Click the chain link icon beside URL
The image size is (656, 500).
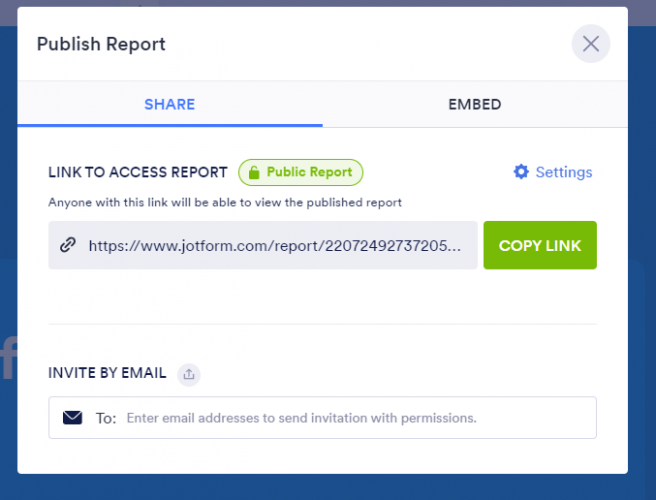pos(68,245)
